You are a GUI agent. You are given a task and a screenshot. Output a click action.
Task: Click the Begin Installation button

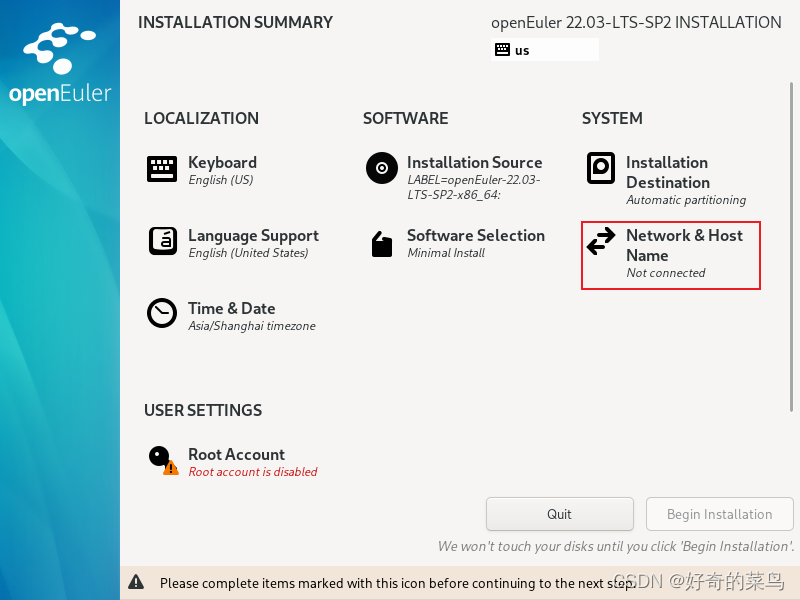(719, 514)
